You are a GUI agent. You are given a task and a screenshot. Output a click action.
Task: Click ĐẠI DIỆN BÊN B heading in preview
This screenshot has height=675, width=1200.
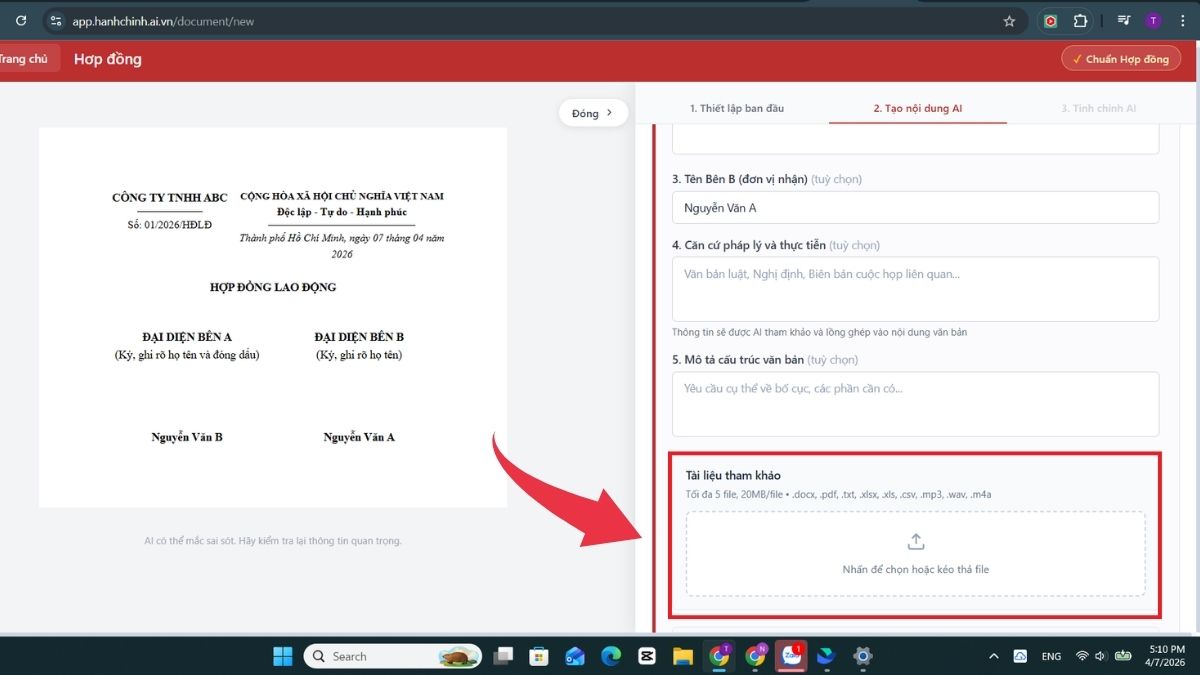pos(359,337)
